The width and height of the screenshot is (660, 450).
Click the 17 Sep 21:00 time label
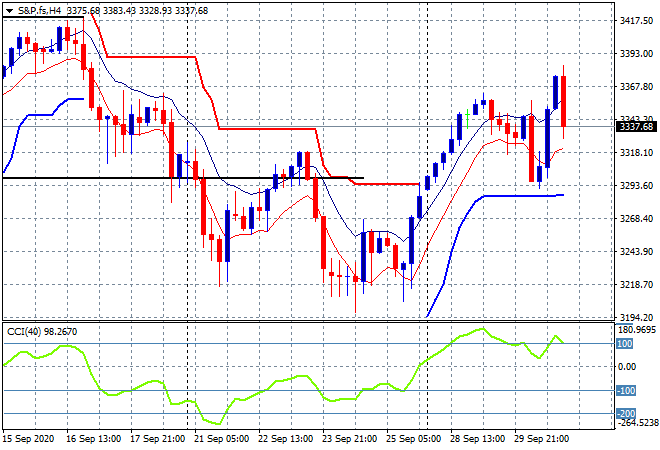pos(157,439)
